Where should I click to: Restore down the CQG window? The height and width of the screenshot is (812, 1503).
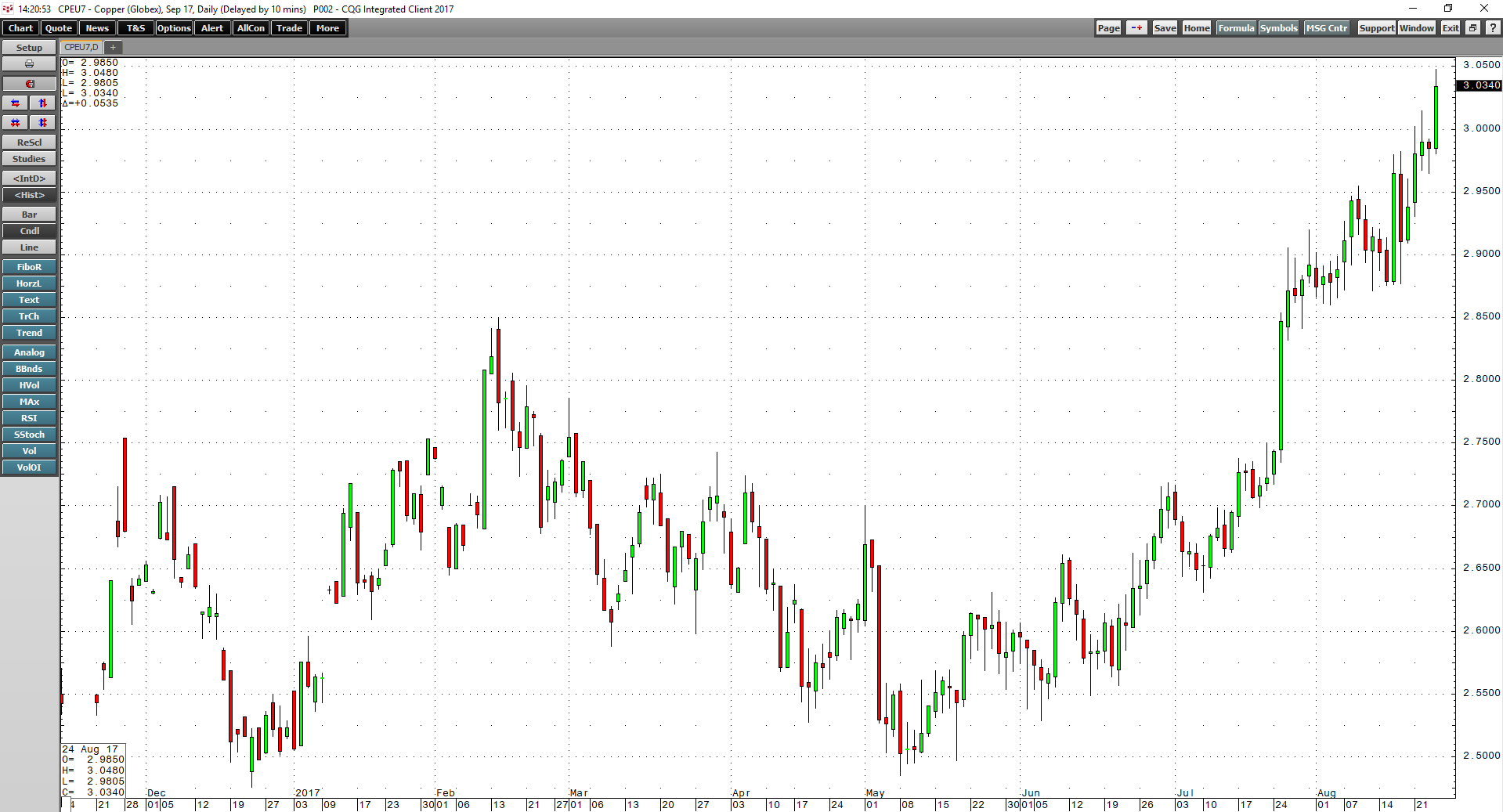coord(1448,9)
